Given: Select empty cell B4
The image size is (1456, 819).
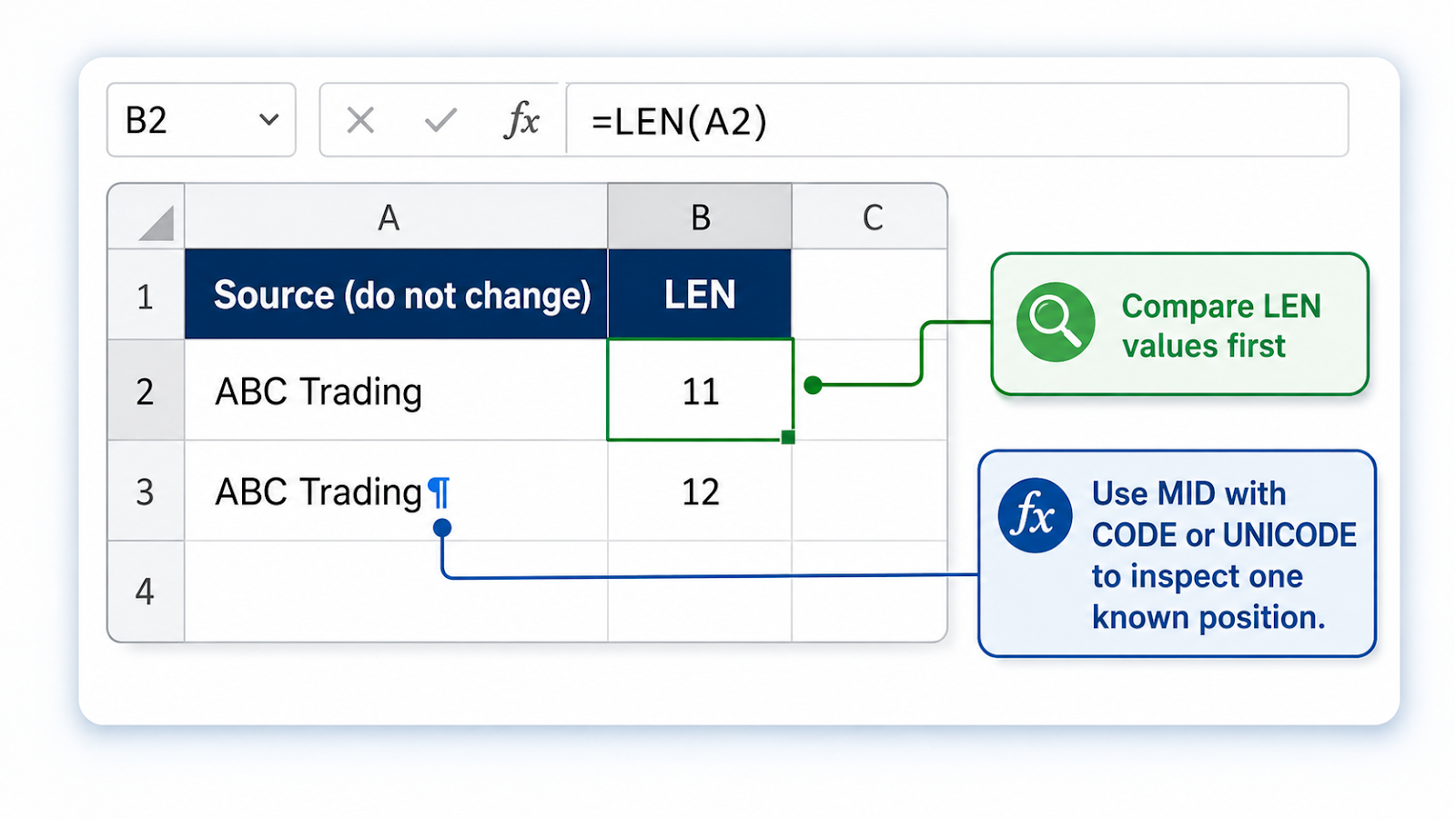Looking at the screenshot, I should pos(700,591).
